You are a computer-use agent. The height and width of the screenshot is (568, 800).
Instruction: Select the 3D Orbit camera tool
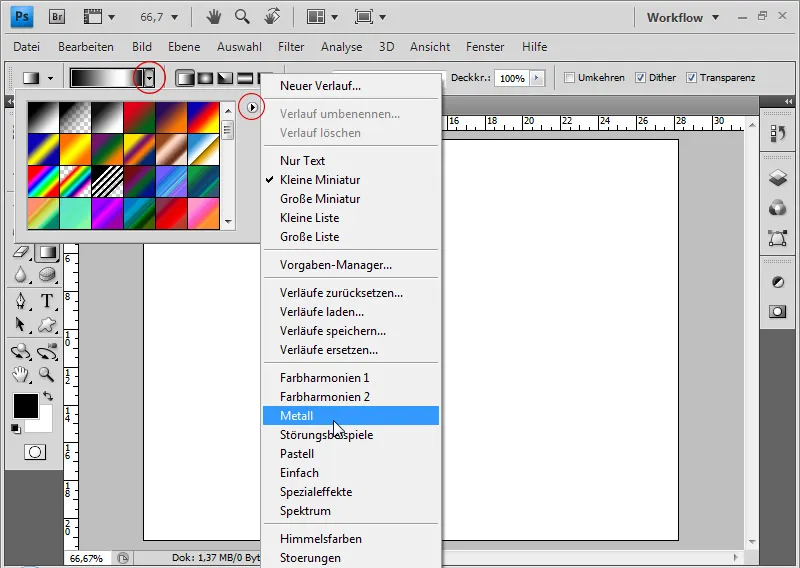tap(47, 352)
